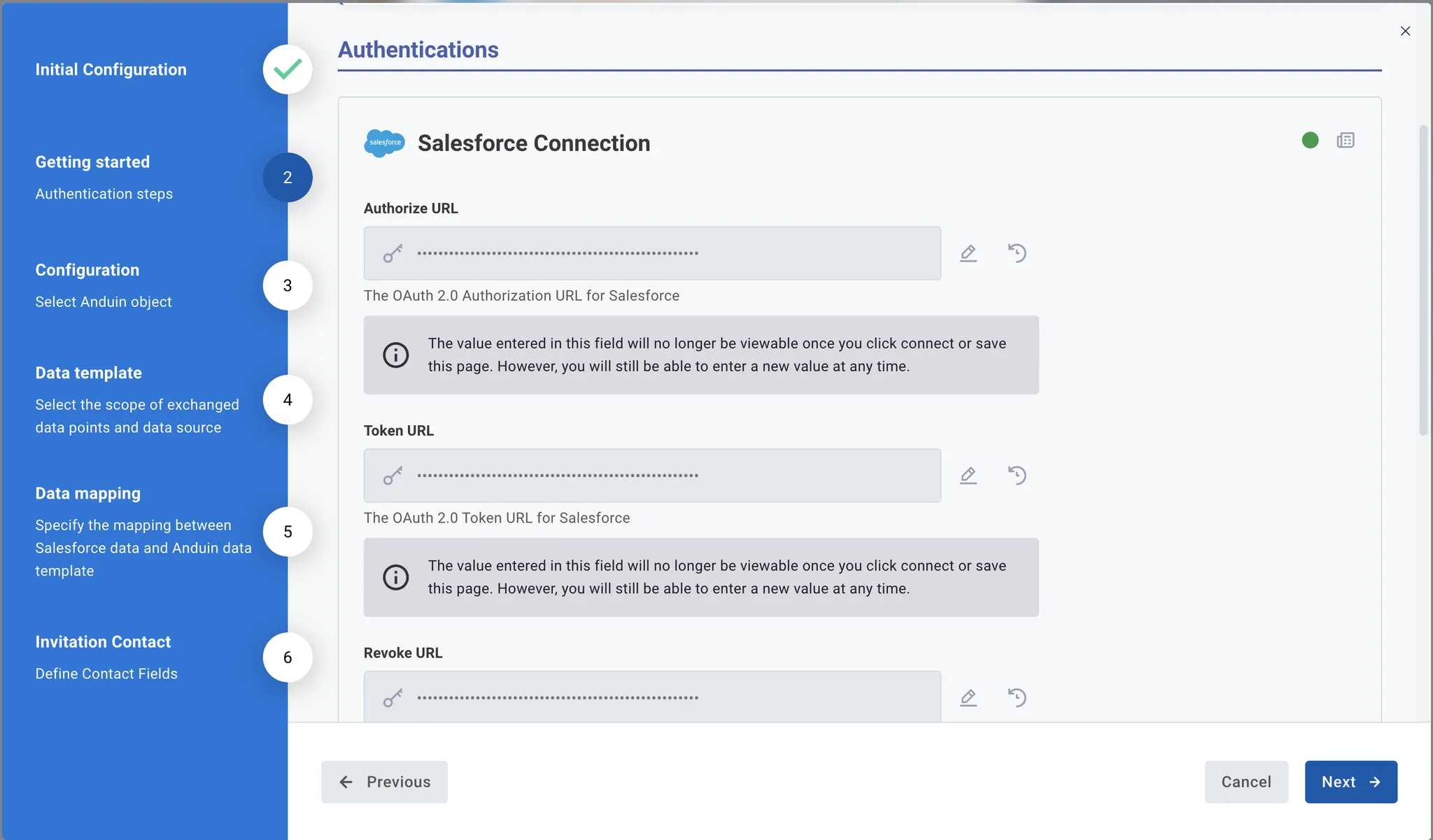Focus the Token URL input field

pyautogui.click(x=652, y=476)
